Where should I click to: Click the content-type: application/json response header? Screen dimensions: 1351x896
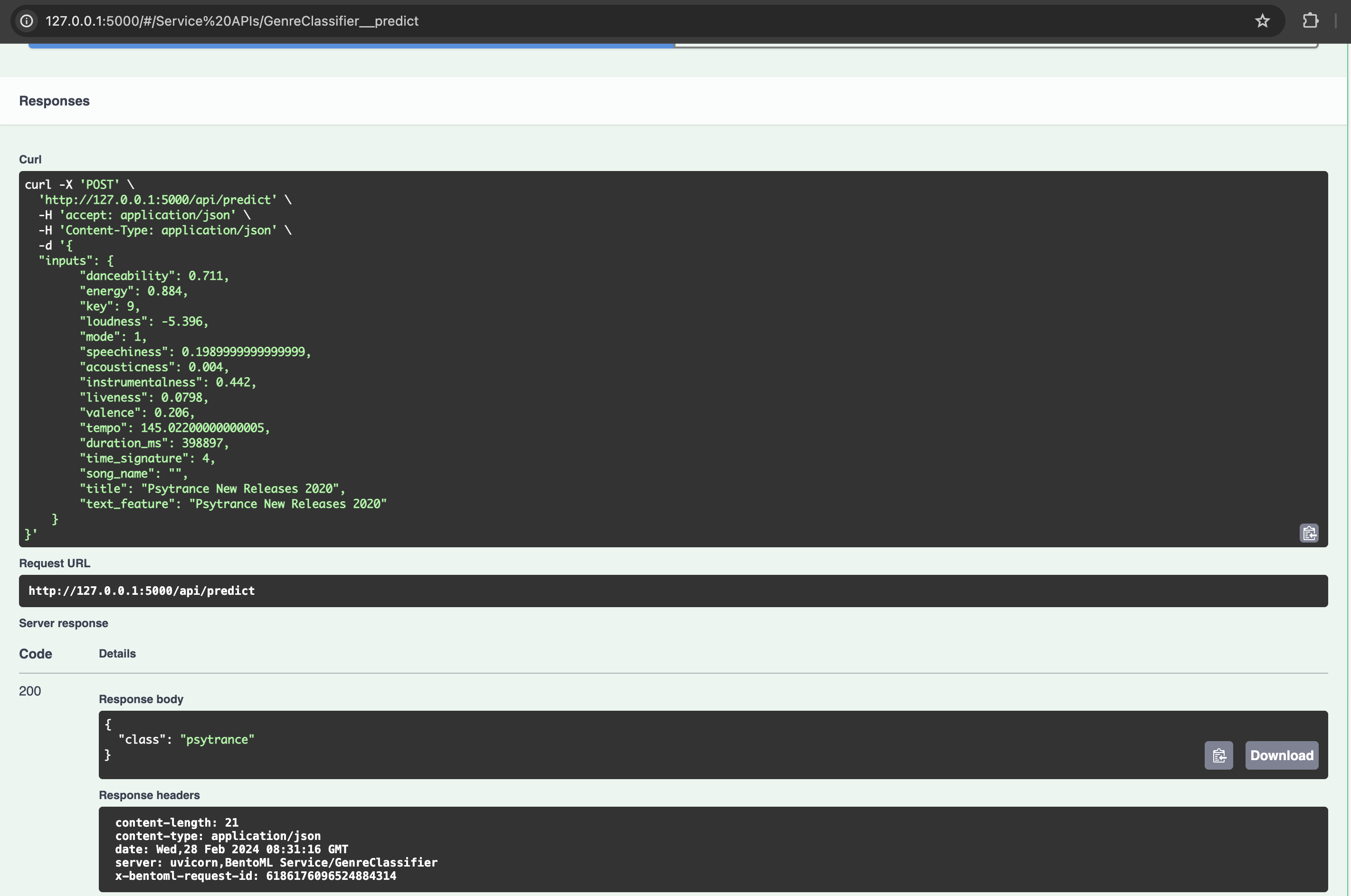click(218, 836)
